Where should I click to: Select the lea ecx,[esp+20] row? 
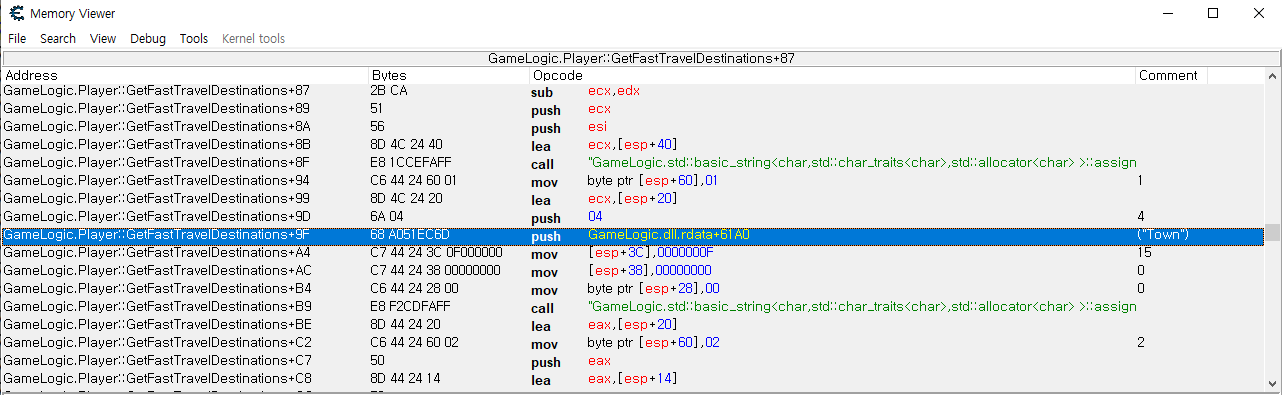633,199
